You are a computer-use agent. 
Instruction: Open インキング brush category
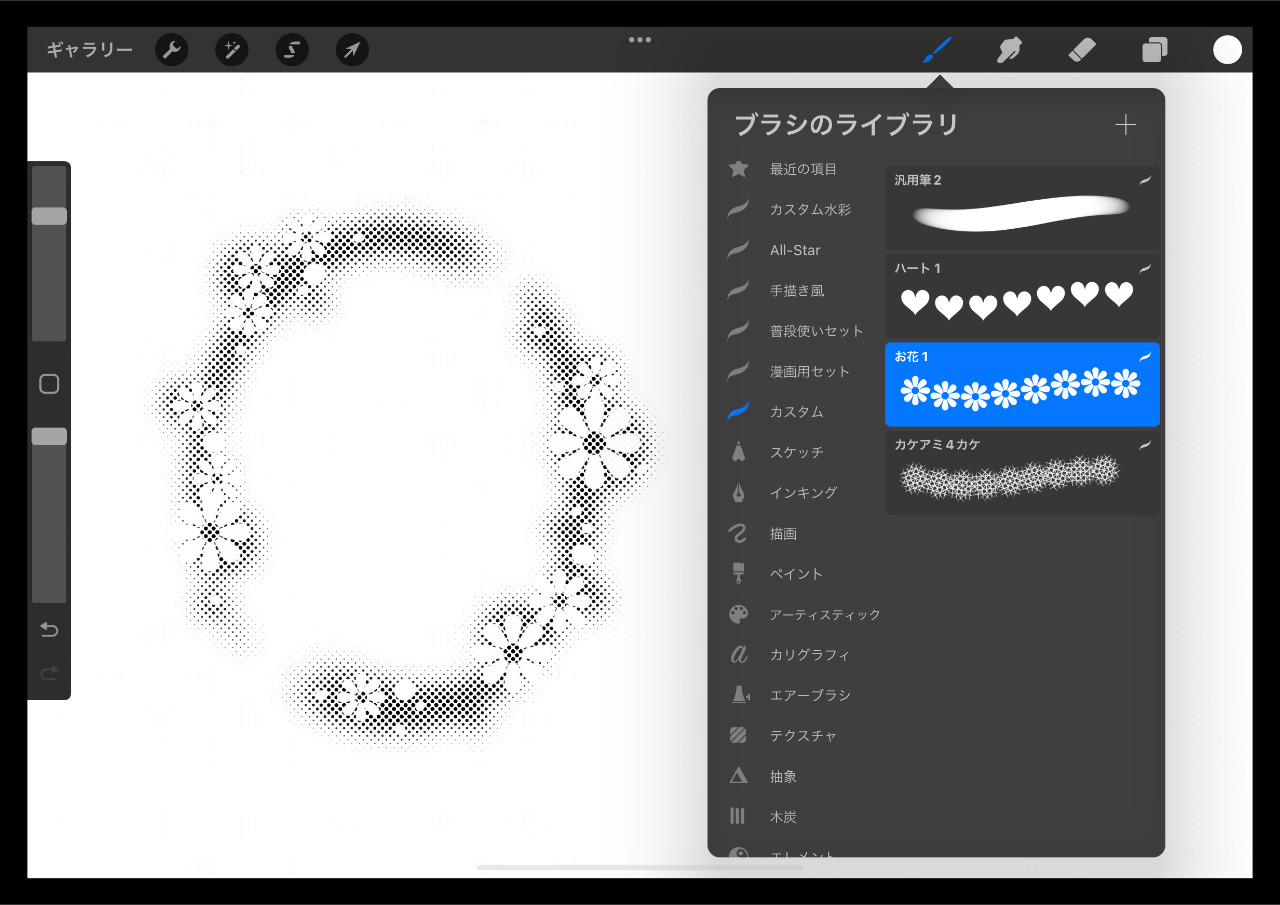click(x=783, y=492)
